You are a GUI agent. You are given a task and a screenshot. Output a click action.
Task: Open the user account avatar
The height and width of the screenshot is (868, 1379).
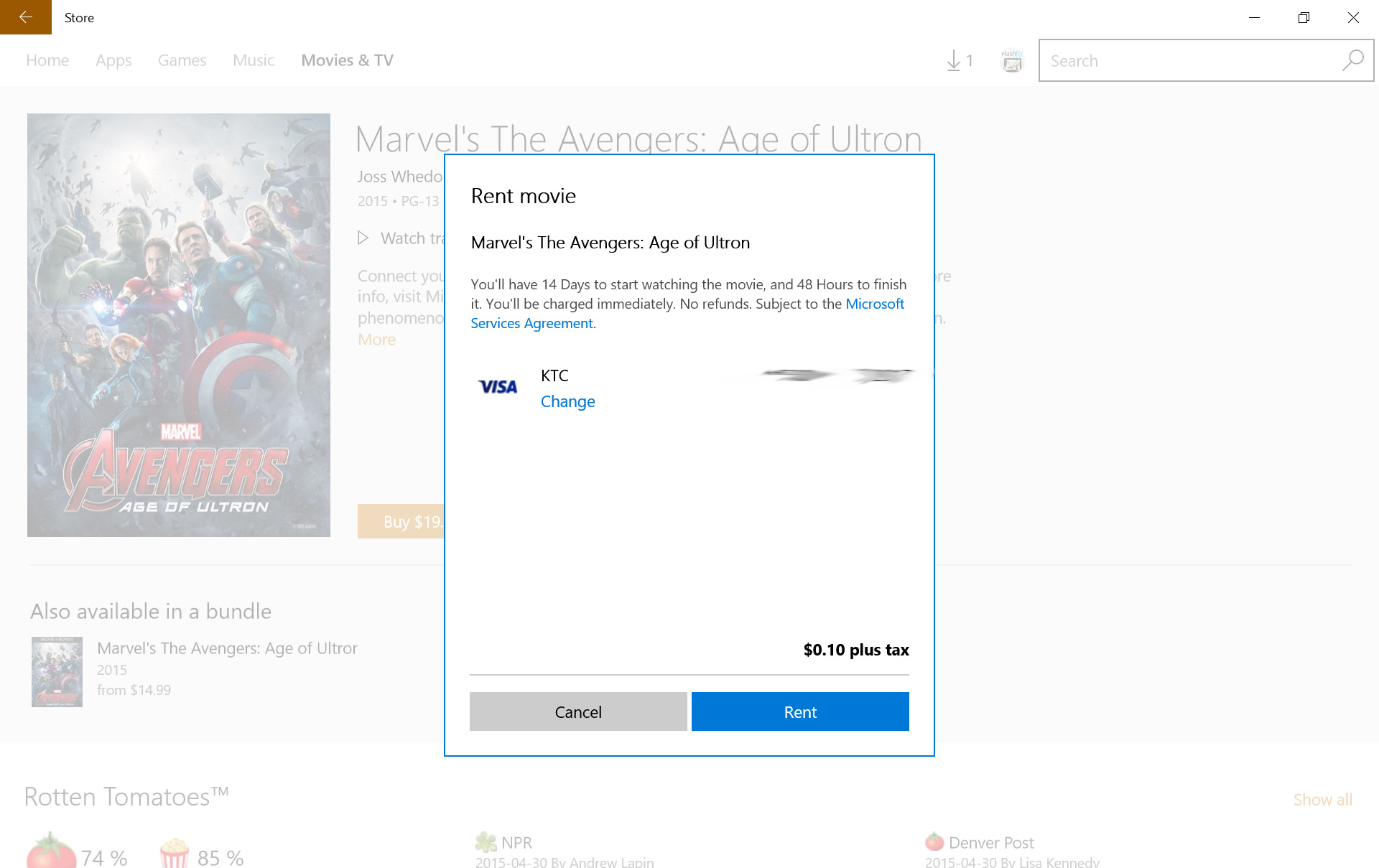(x=1012, y=61)
